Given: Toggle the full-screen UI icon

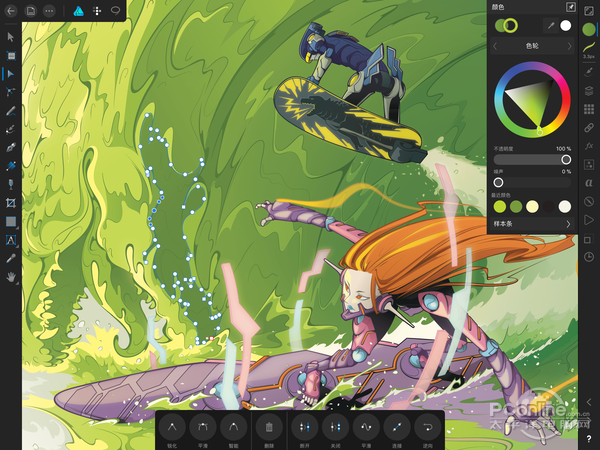Looking at the screenshot, I should (x=589, y=11).
